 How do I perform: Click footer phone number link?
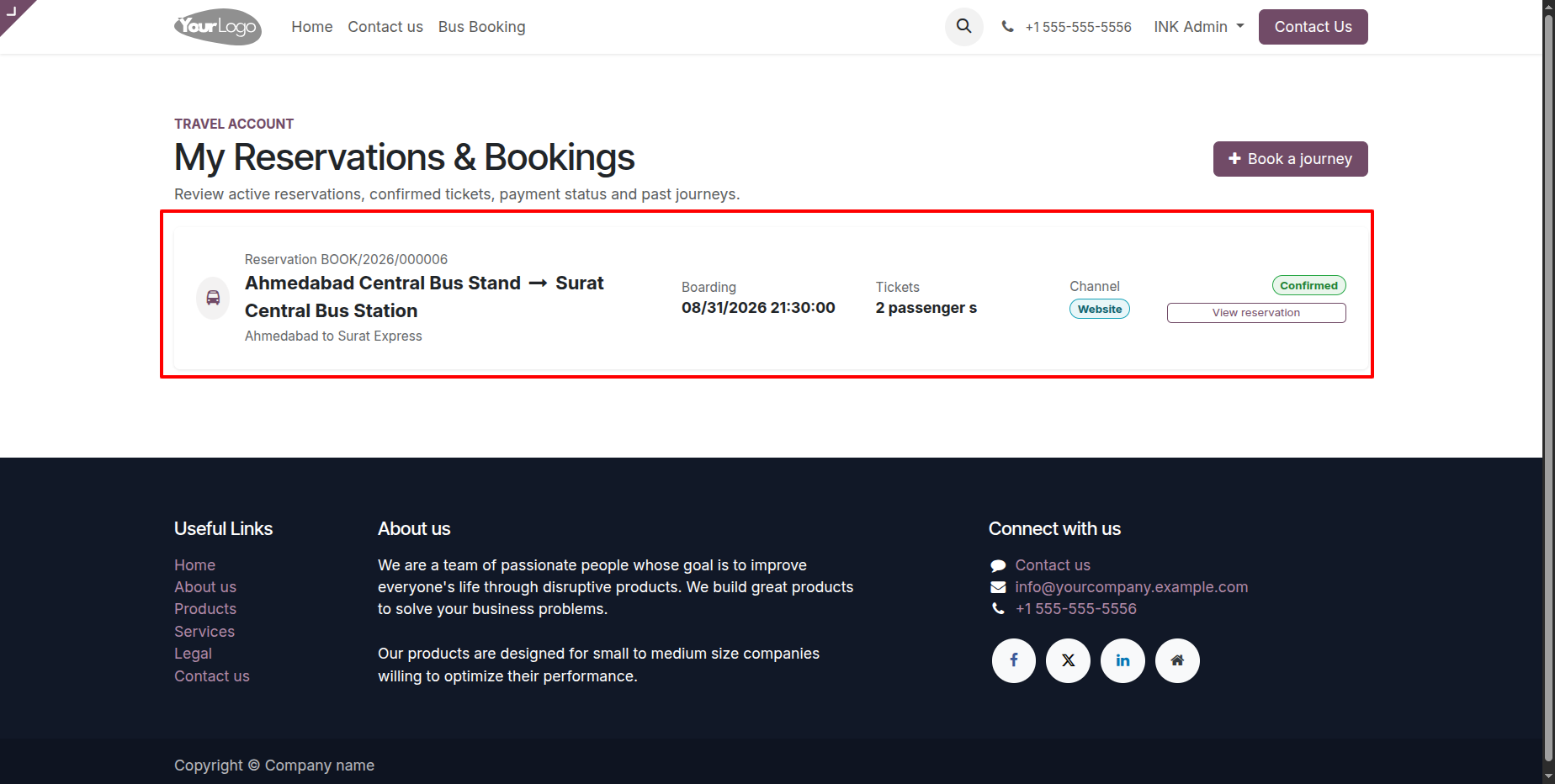1076,609
